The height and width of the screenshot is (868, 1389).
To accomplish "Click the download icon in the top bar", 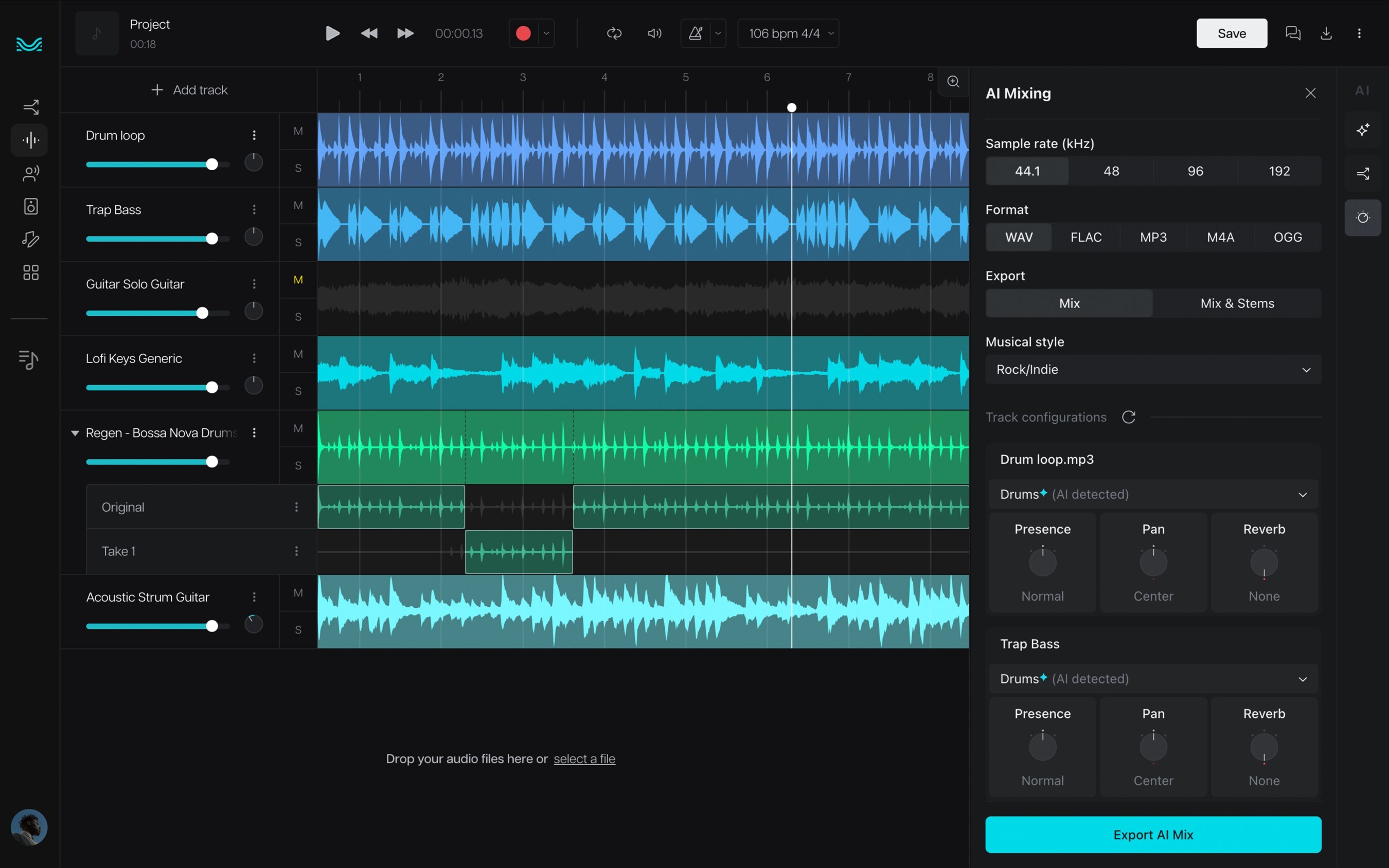I will point(1326,33).
